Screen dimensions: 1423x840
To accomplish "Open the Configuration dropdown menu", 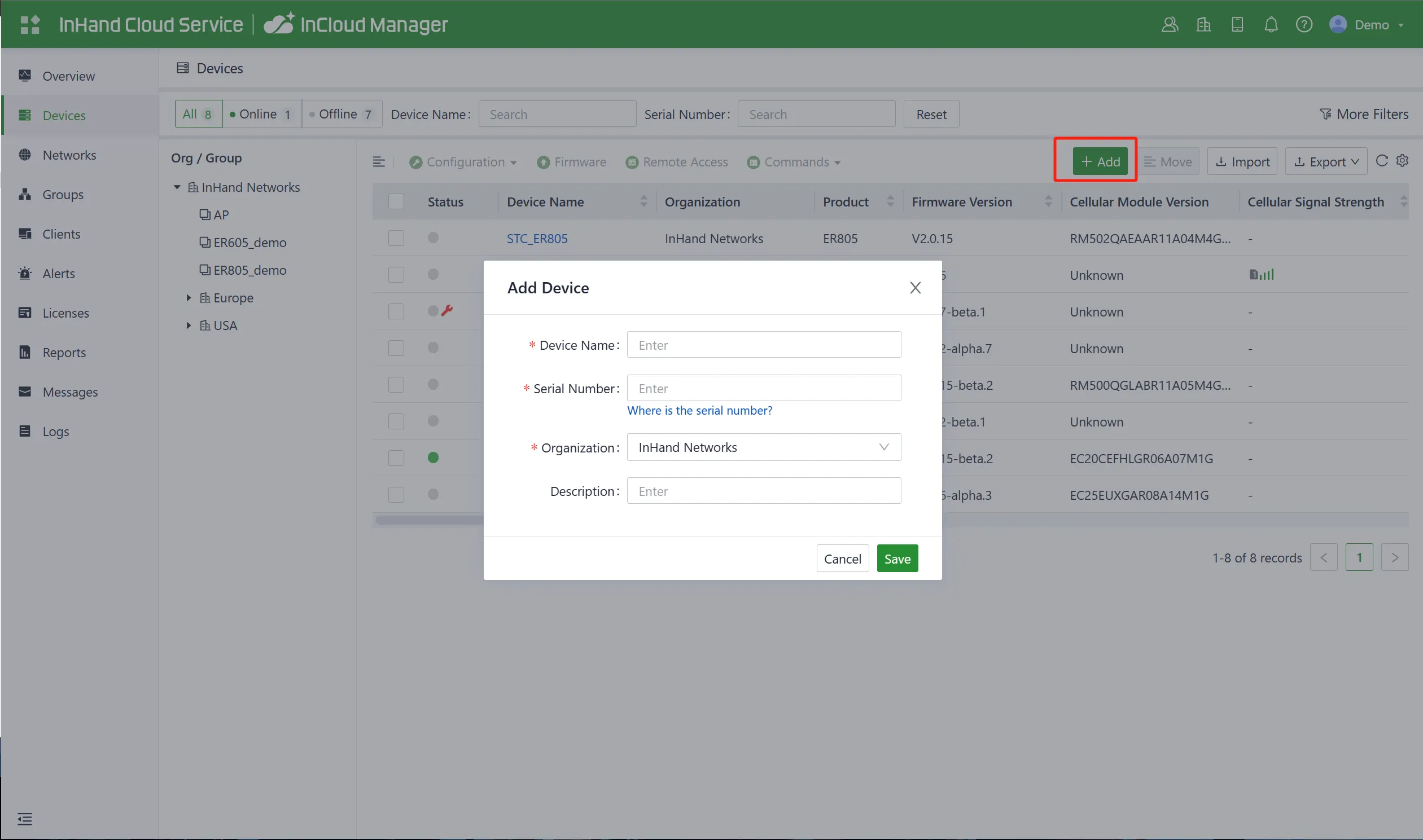I will [x=463, y=162].
